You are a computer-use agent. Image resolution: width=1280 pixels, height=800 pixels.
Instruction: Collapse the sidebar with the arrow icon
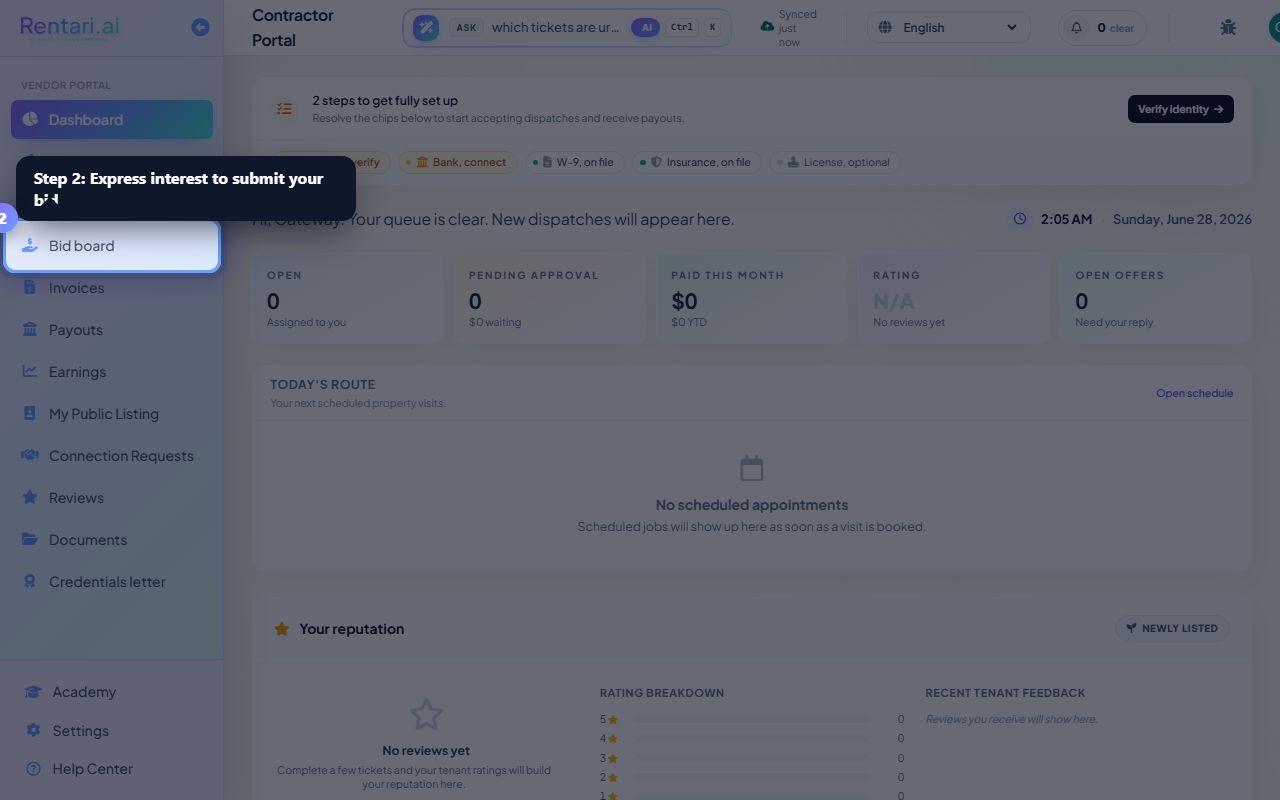tap(200, 27)
